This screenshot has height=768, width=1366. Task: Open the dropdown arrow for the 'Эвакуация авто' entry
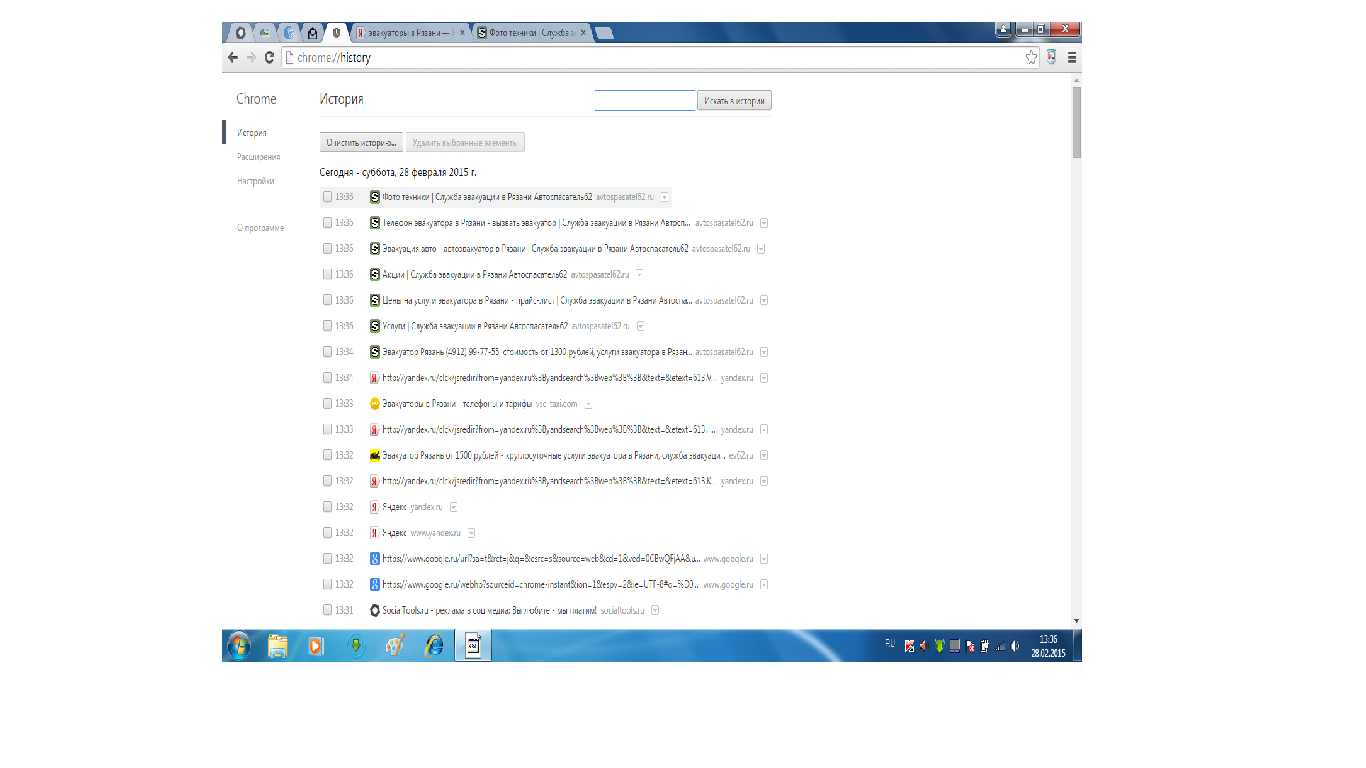761,248
